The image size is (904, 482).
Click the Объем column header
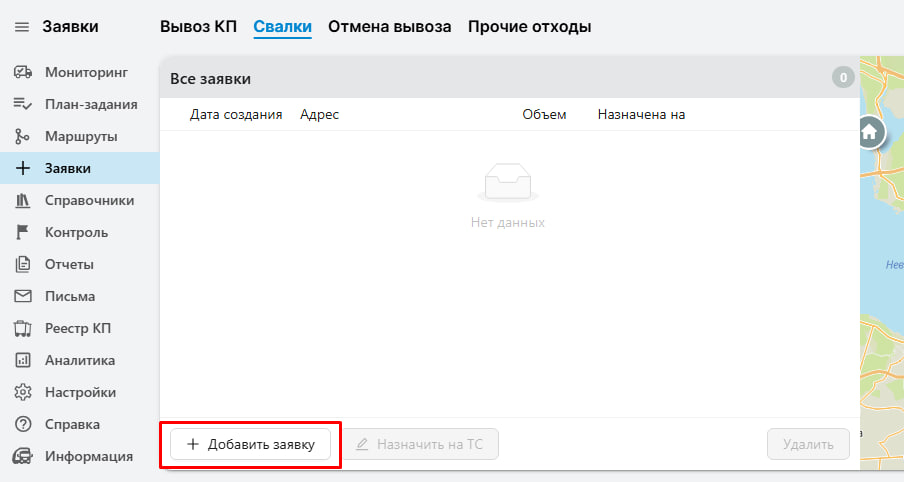(x=544, y=115)
